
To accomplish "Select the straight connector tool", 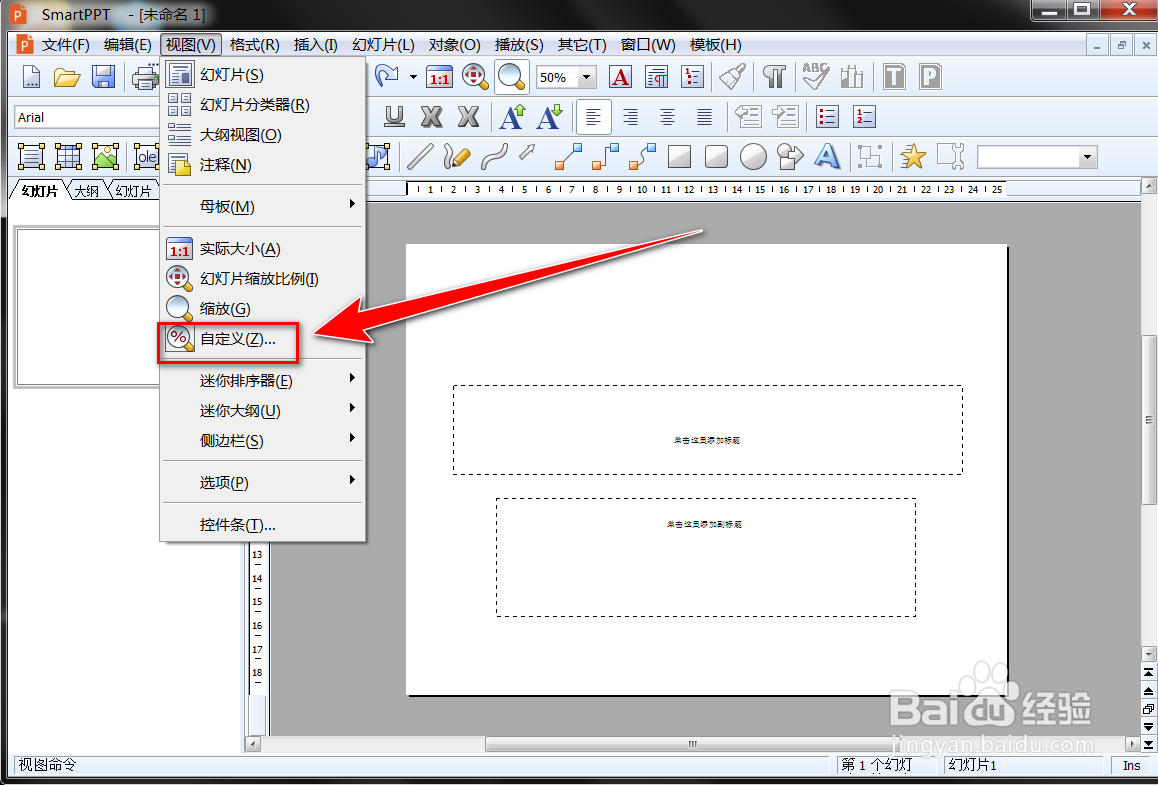I will (568, 156).
